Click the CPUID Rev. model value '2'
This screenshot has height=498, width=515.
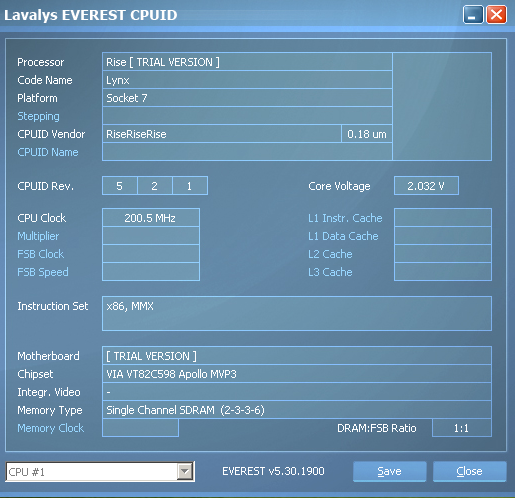pyautogui.click(x=155, y=186)
